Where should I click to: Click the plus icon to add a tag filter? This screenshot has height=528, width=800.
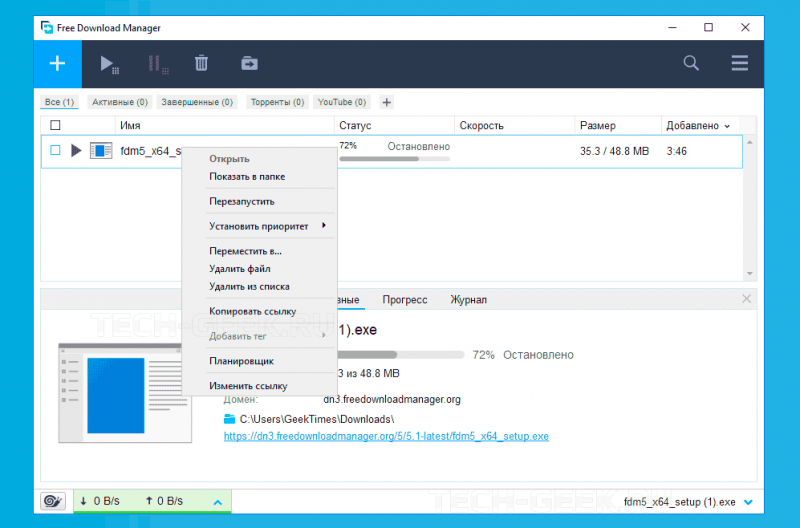coord(386,103)
